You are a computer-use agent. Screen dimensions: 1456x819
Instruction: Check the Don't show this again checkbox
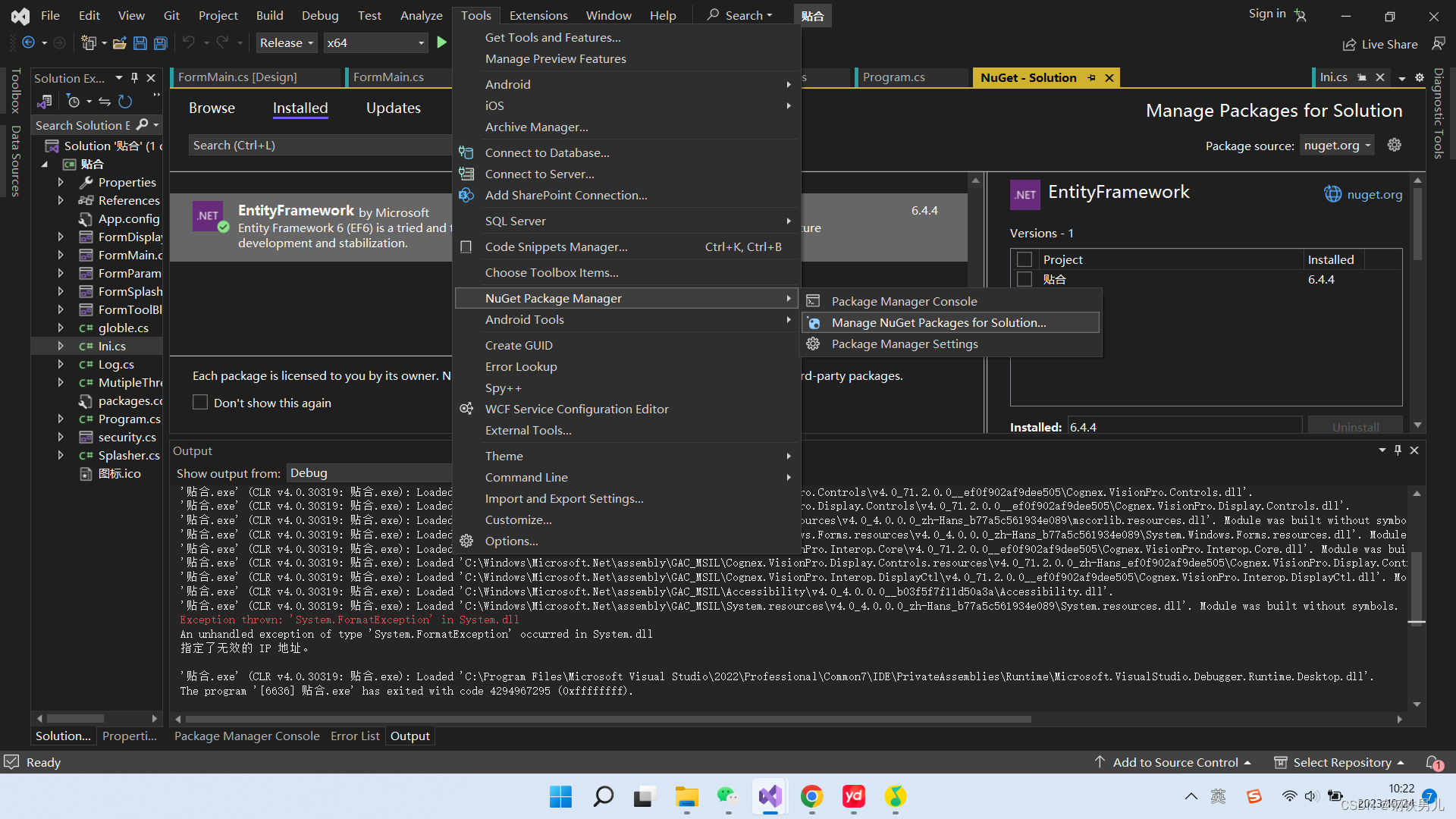tap(200, 402)
